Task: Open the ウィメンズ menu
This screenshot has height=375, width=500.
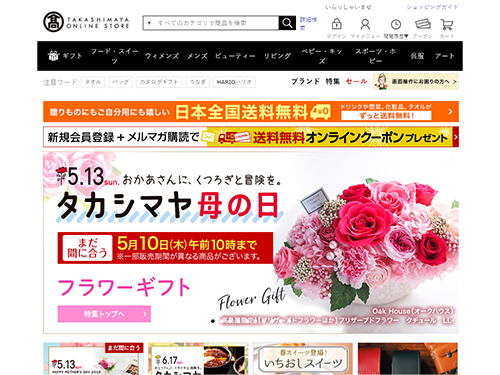Action: [162, 56]
